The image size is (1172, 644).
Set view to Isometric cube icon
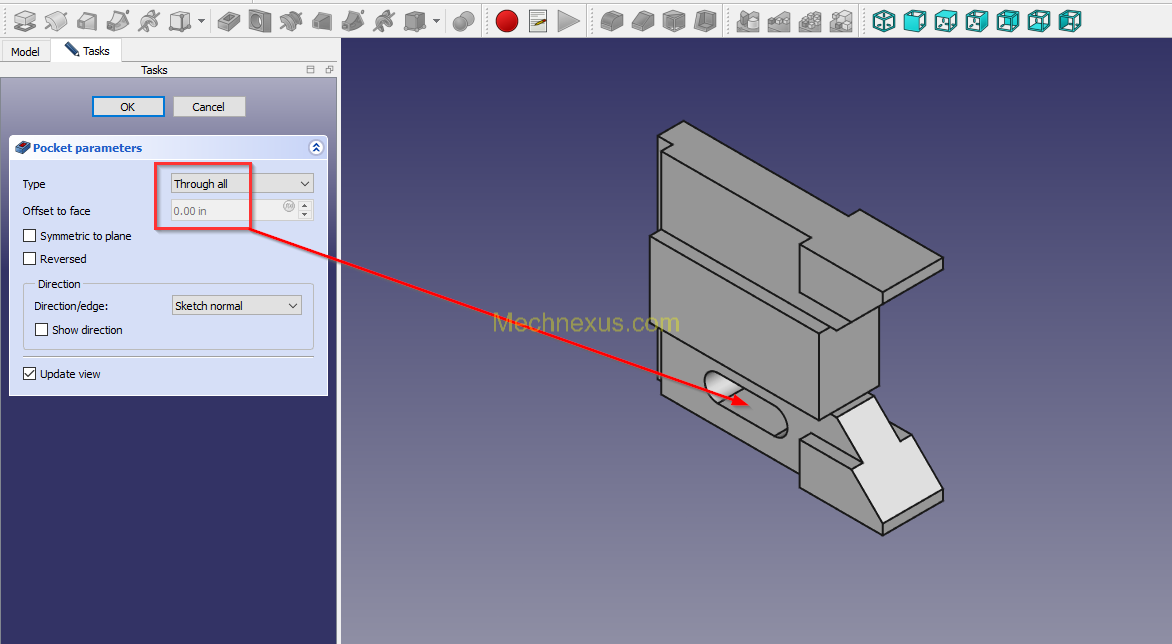click(x=883, y=21)
